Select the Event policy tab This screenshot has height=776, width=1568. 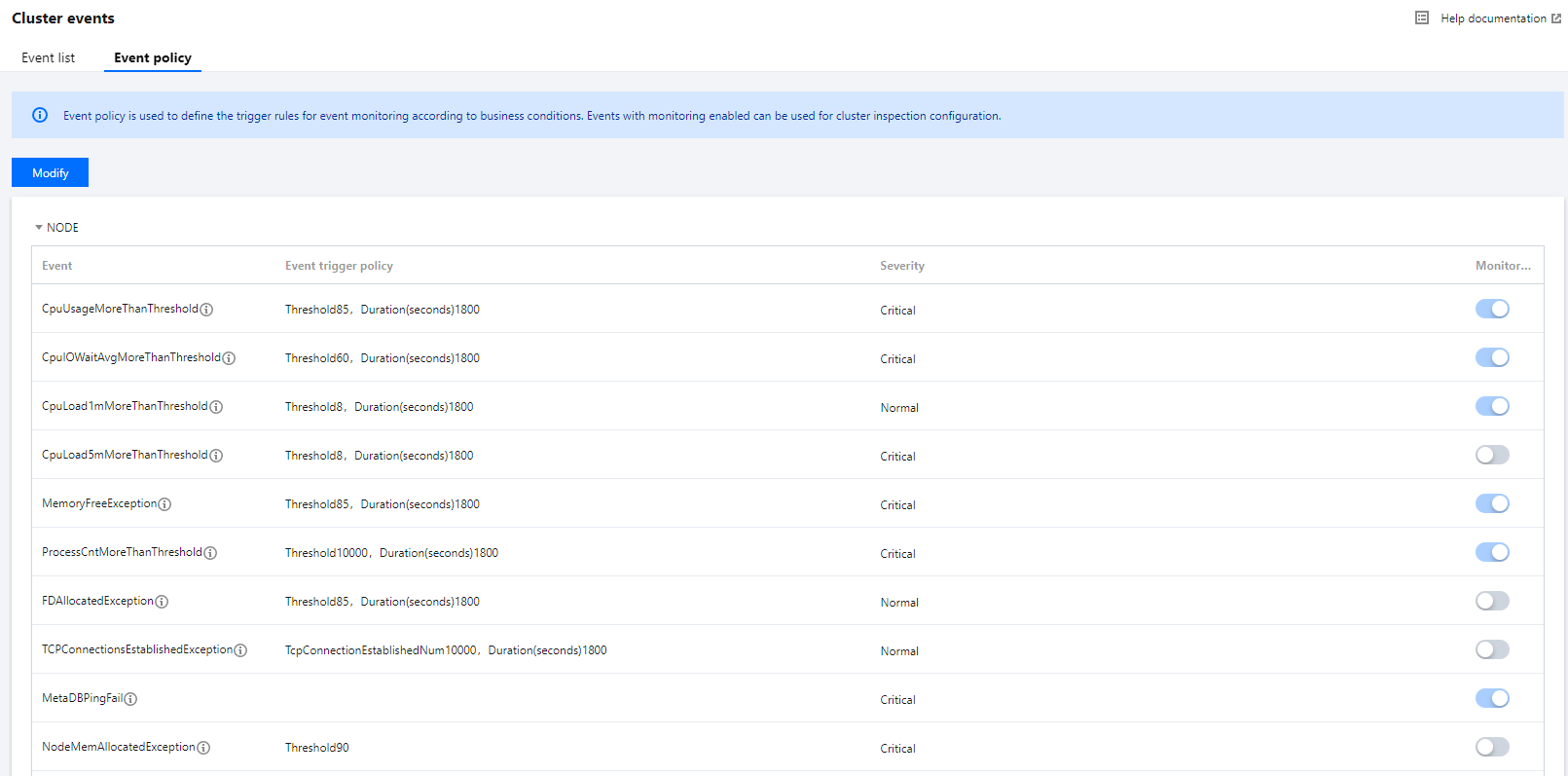(153, 58)
